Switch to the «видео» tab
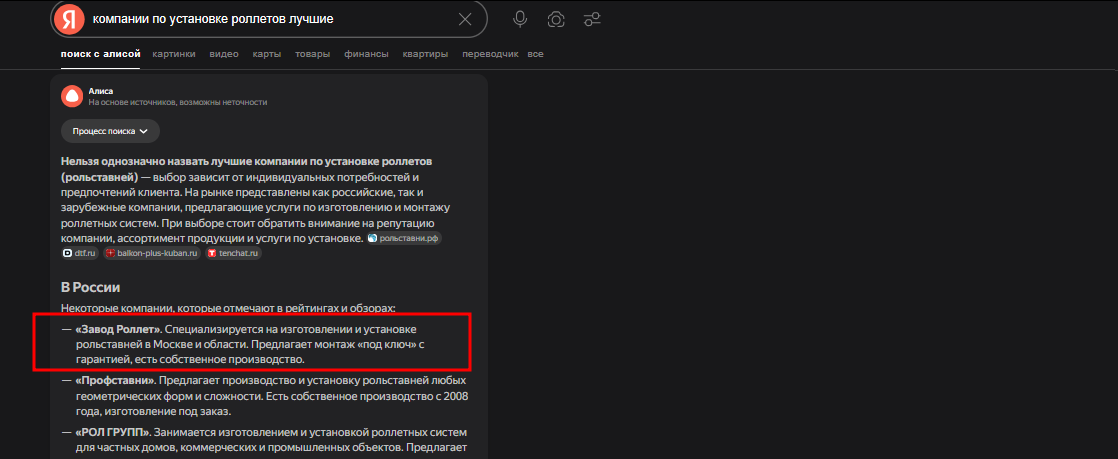 (x=224, y=54)
